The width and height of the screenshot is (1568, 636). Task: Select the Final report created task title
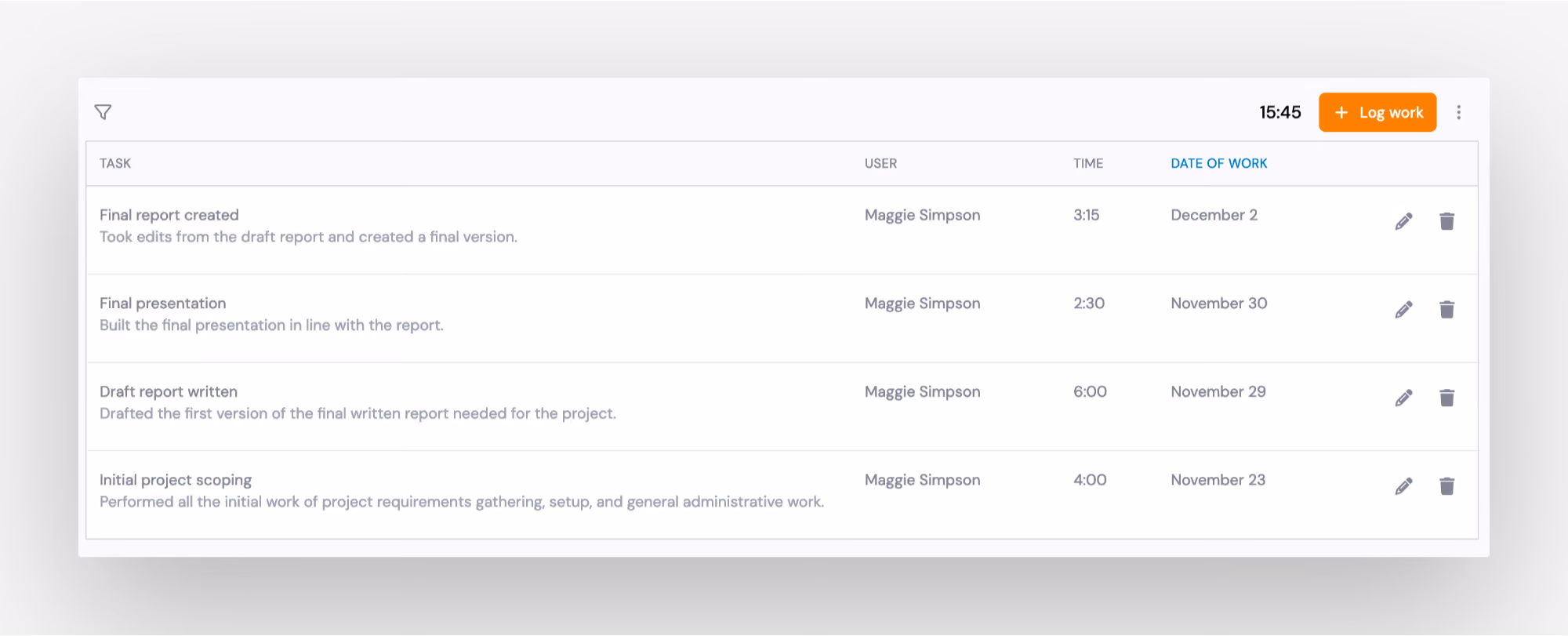pos(169,215)
